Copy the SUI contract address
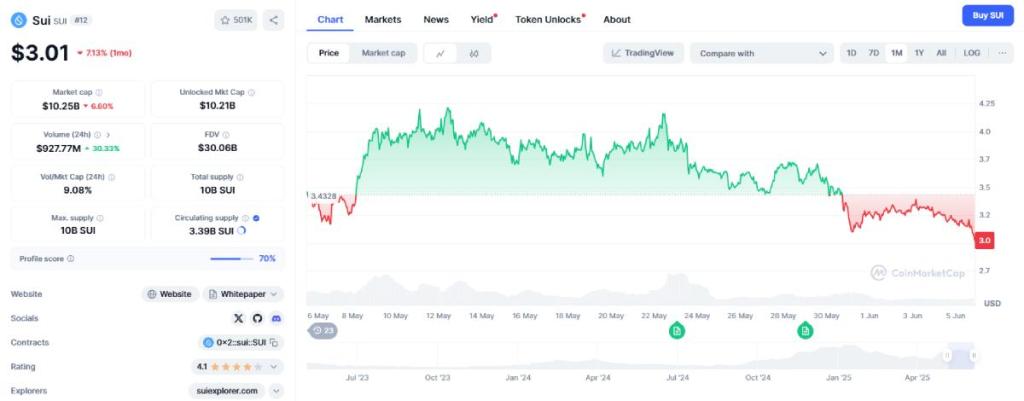Screen dimensions: 1024x401 click(273, 342)
